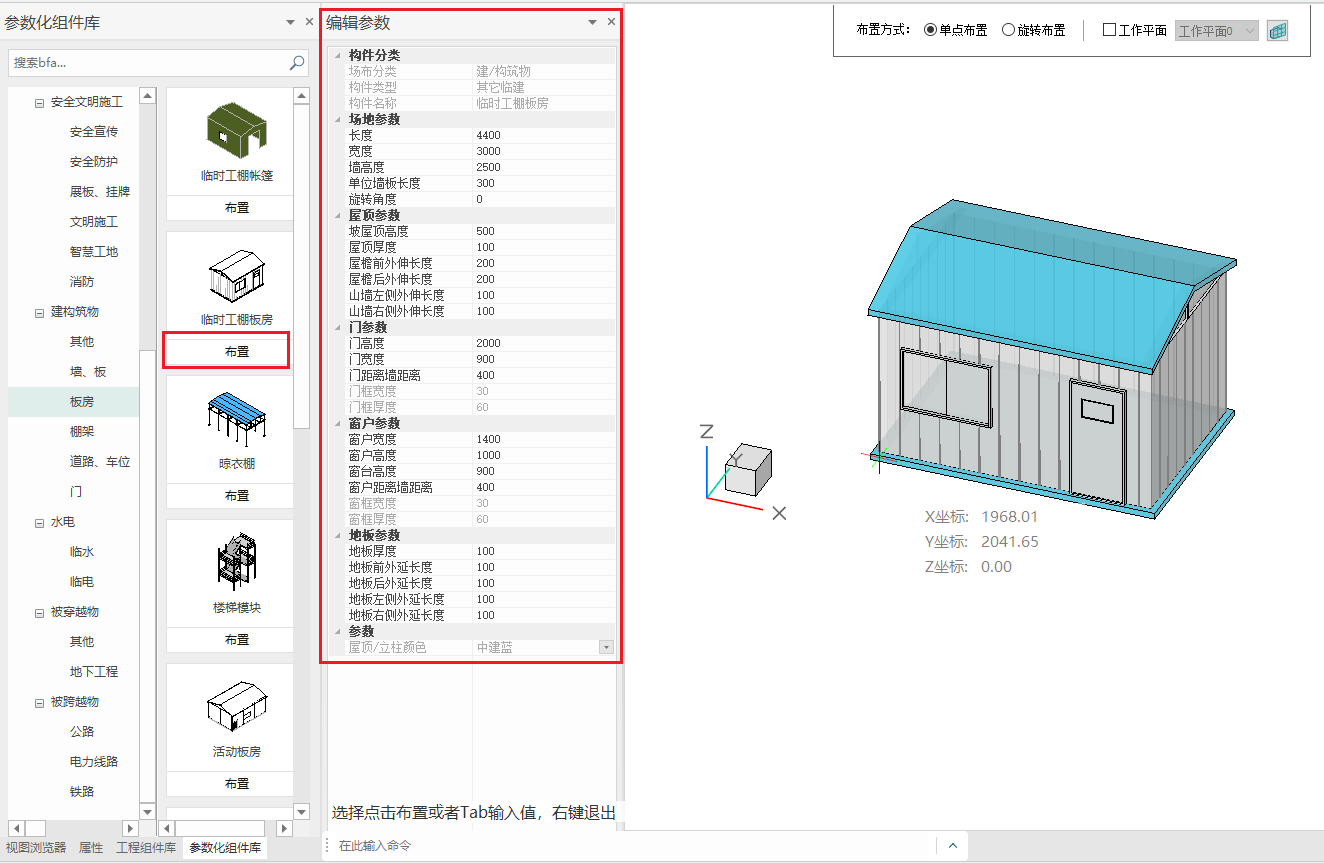Switch to the 工程组件库 tab
The image size is (1324, 863).
pyautogui.click(x=146, y=847)
